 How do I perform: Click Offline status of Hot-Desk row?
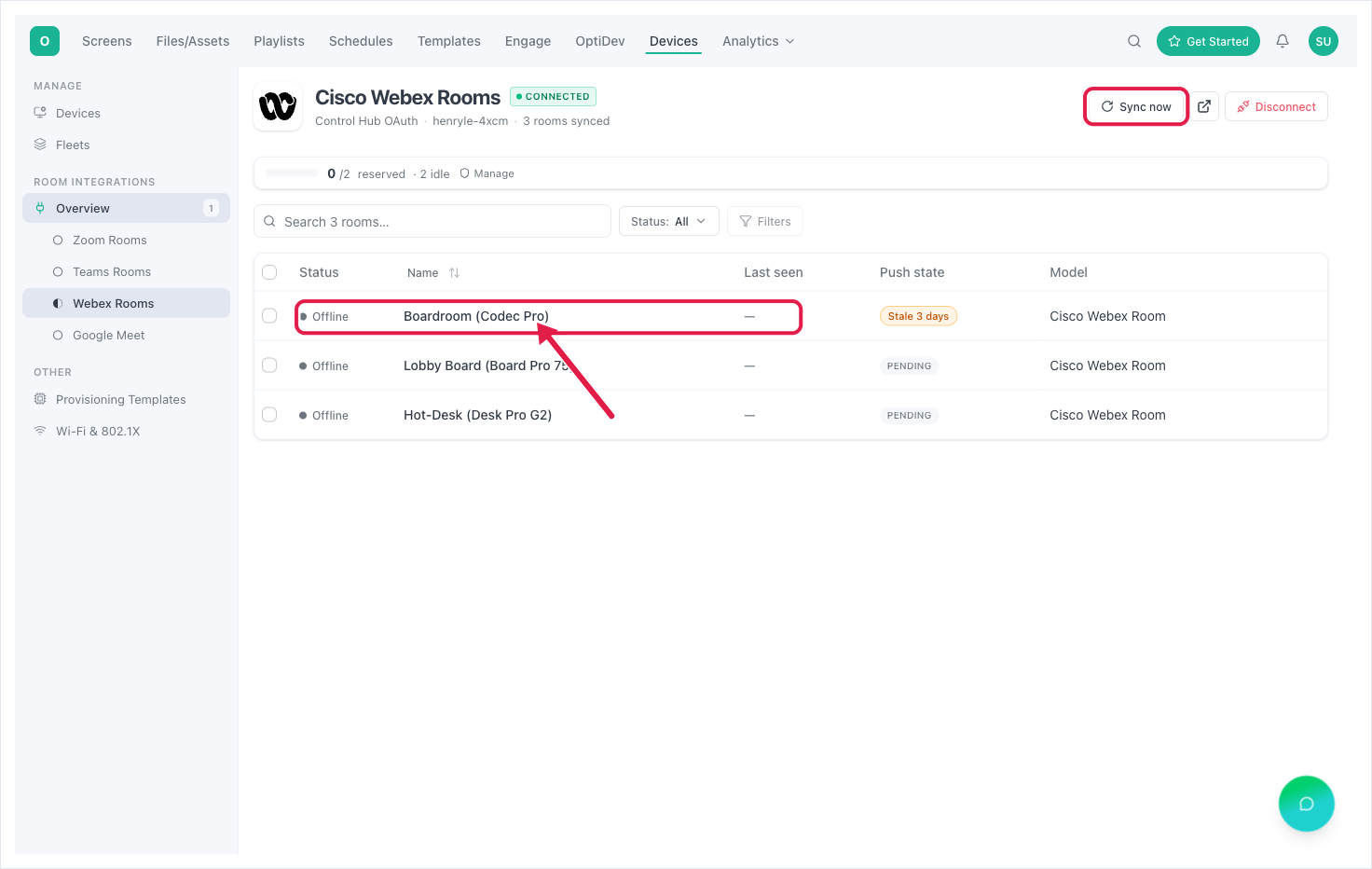[x=323, y=415]
